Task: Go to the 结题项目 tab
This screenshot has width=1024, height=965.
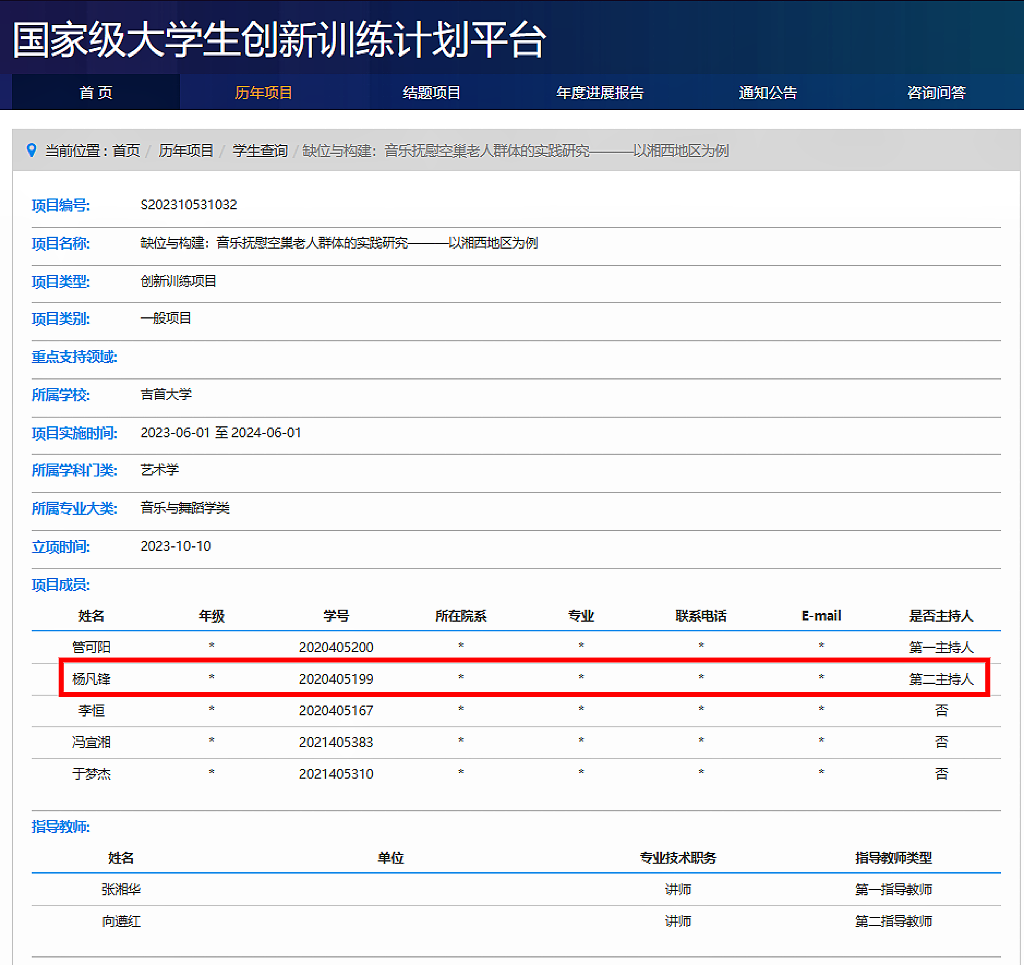Action: point(432,93)
